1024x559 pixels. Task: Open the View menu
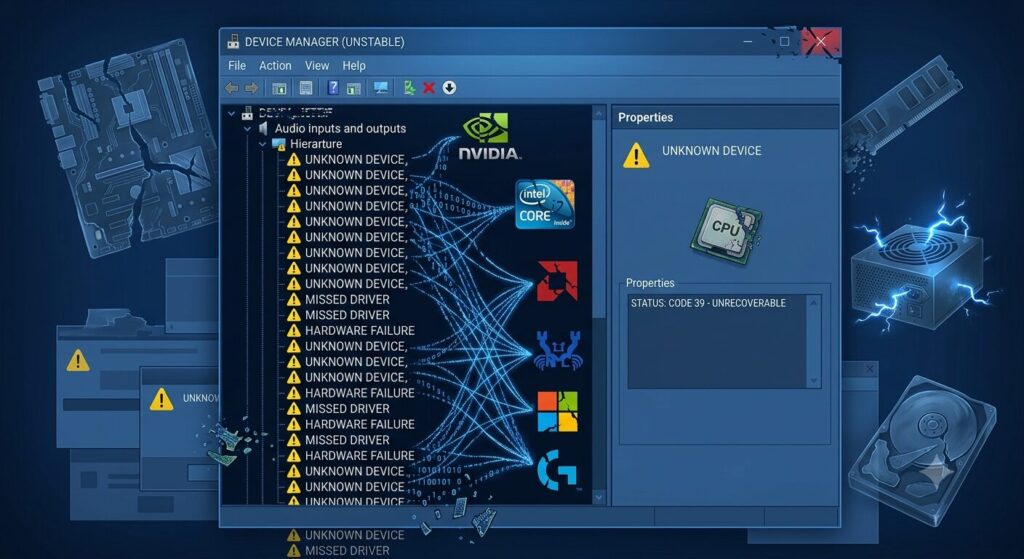coord(317,65)
